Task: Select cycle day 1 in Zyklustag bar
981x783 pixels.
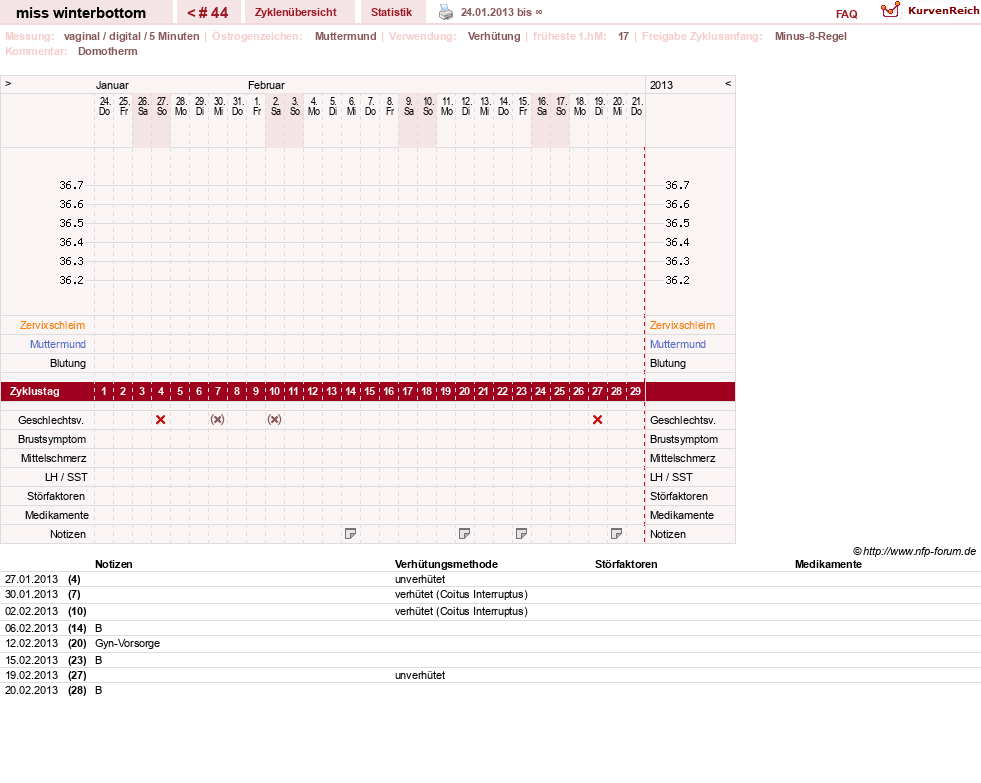Action: pyautogui.click(x=104, y=392)
